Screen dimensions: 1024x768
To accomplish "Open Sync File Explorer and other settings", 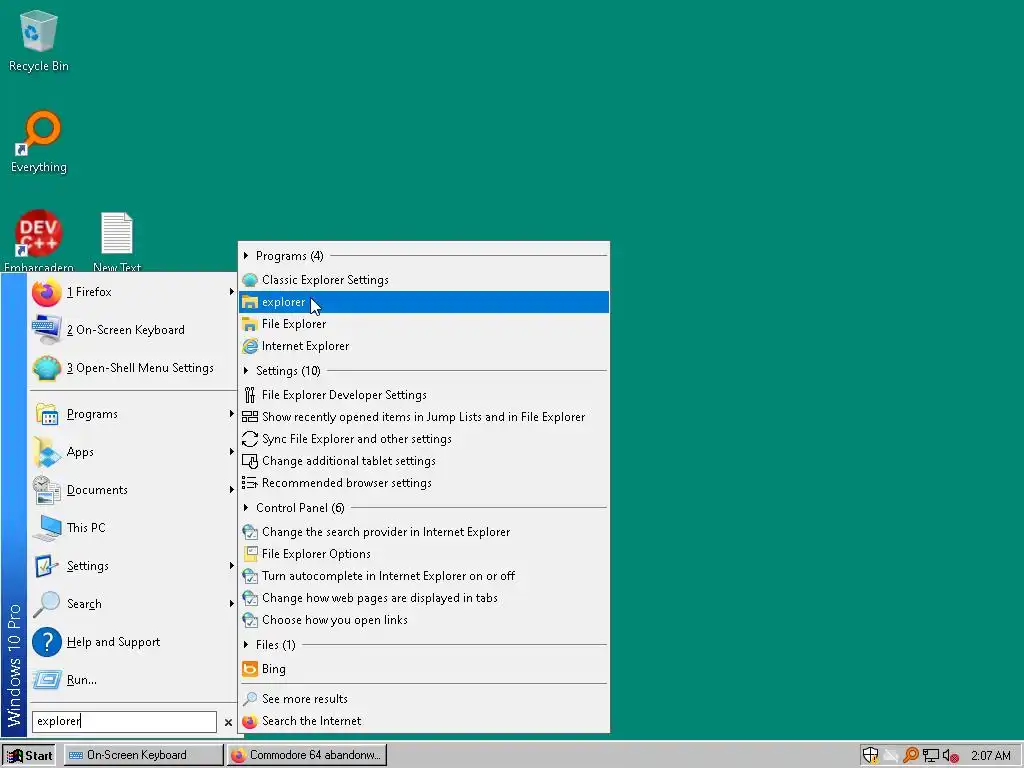I will (x=424, y=439).
